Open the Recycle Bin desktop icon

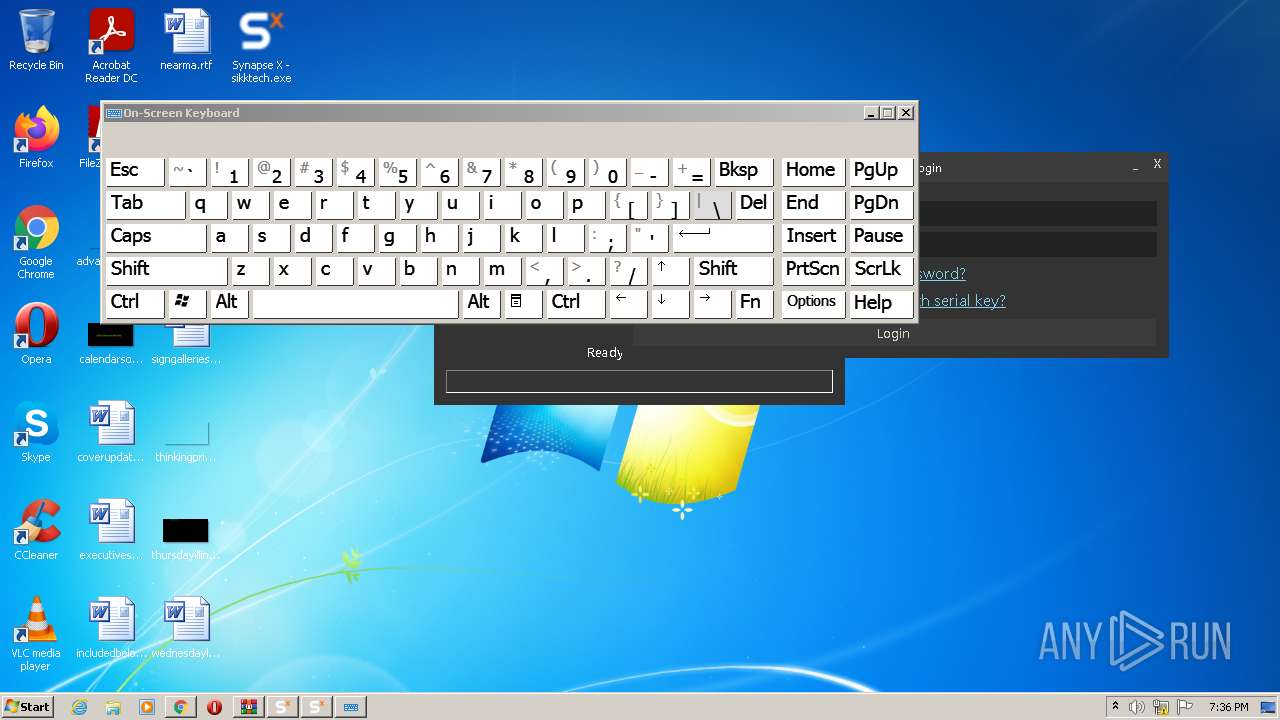[36, 40]
